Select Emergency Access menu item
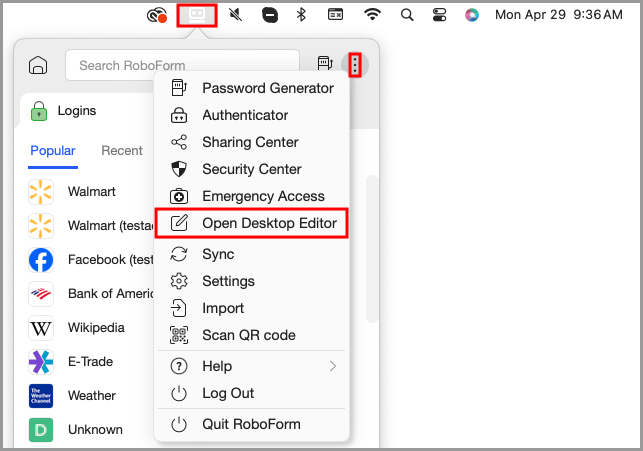 point(251,196)
